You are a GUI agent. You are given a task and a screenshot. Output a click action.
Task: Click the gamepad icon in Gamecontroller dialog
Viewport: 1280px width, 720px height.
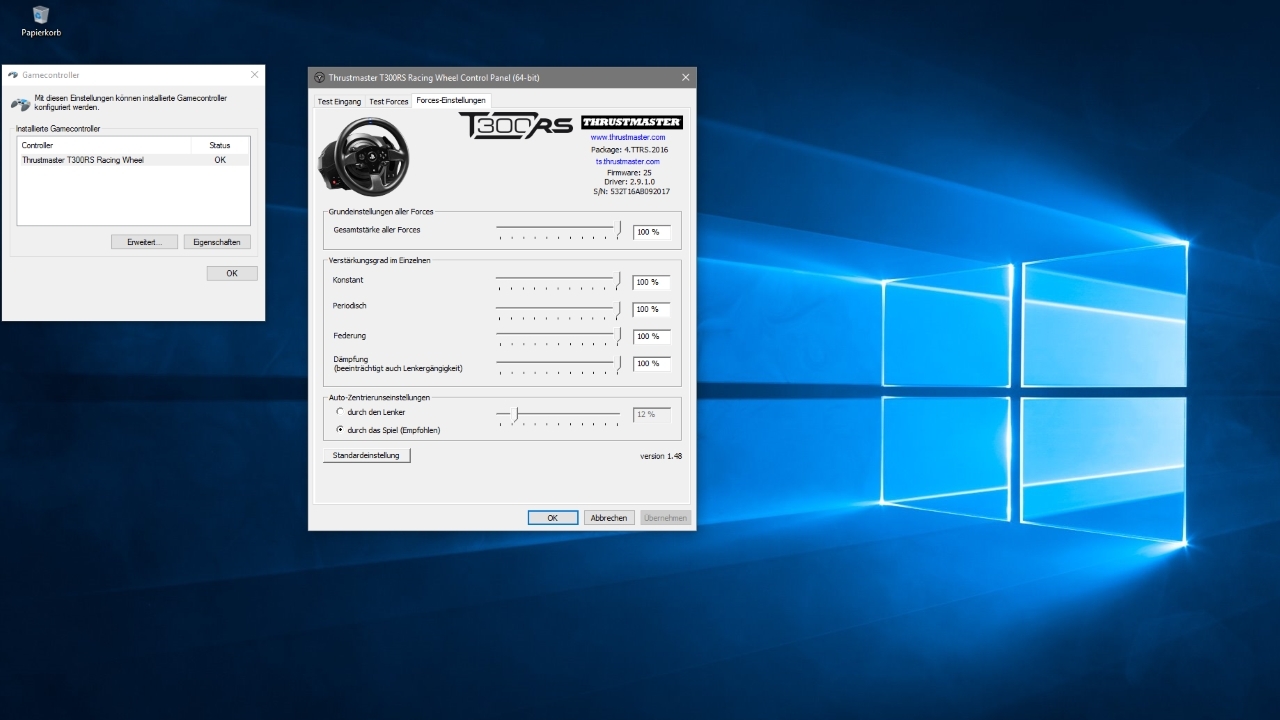[20, 103]
